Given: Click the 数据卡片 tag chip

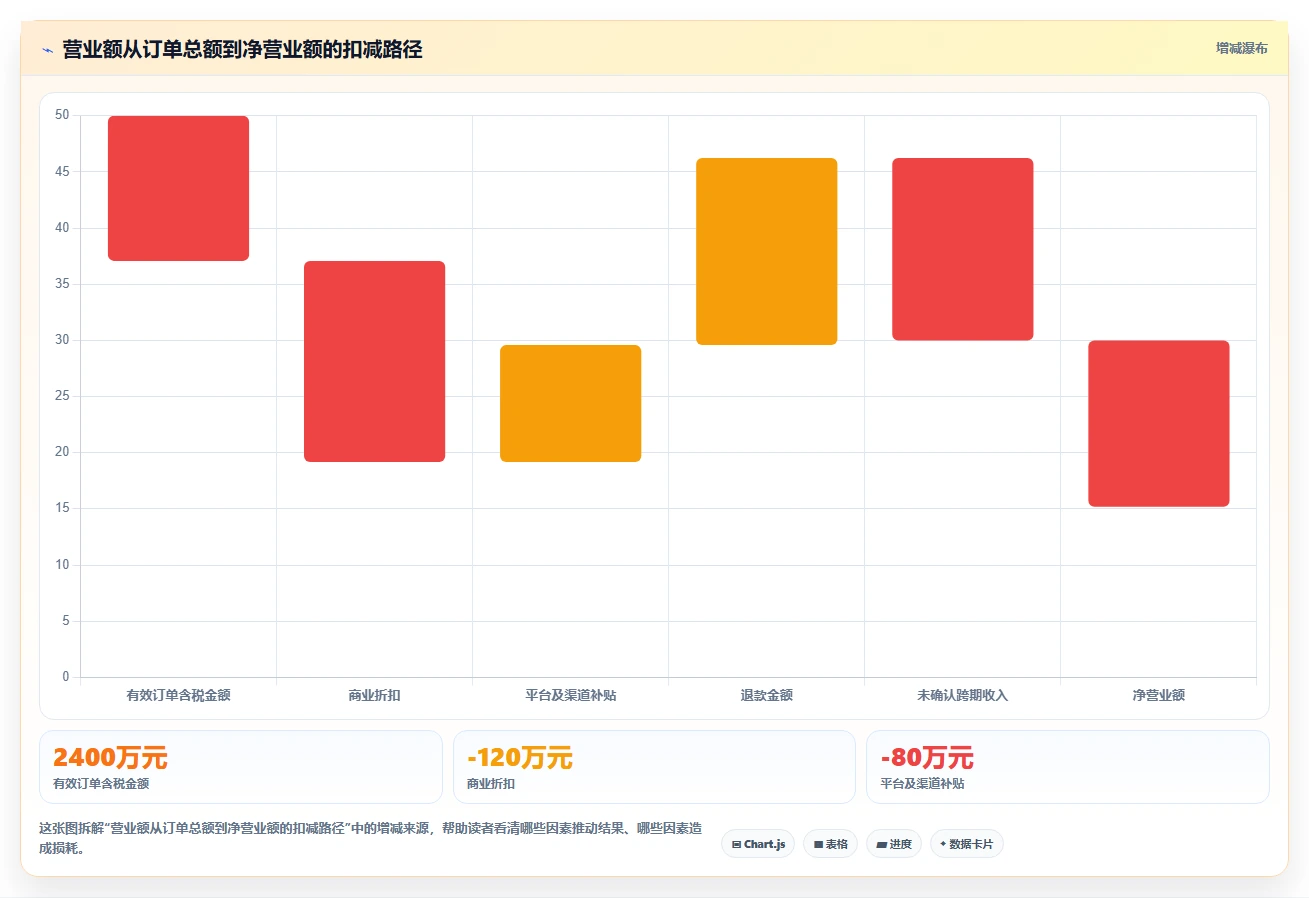Looking at the screenshot, I should pos(966,844).
